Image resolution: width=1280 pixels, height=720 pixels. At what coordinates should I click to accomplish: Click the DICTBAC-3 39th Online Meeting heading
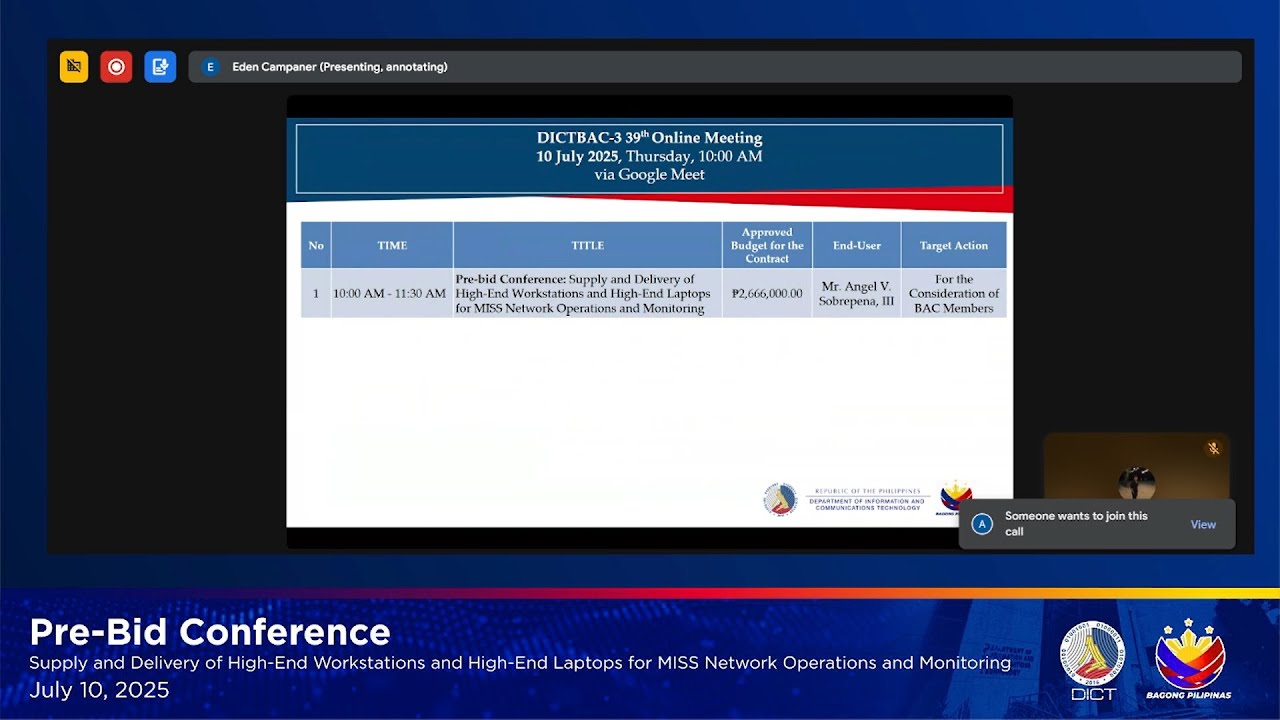click(649, 138)
